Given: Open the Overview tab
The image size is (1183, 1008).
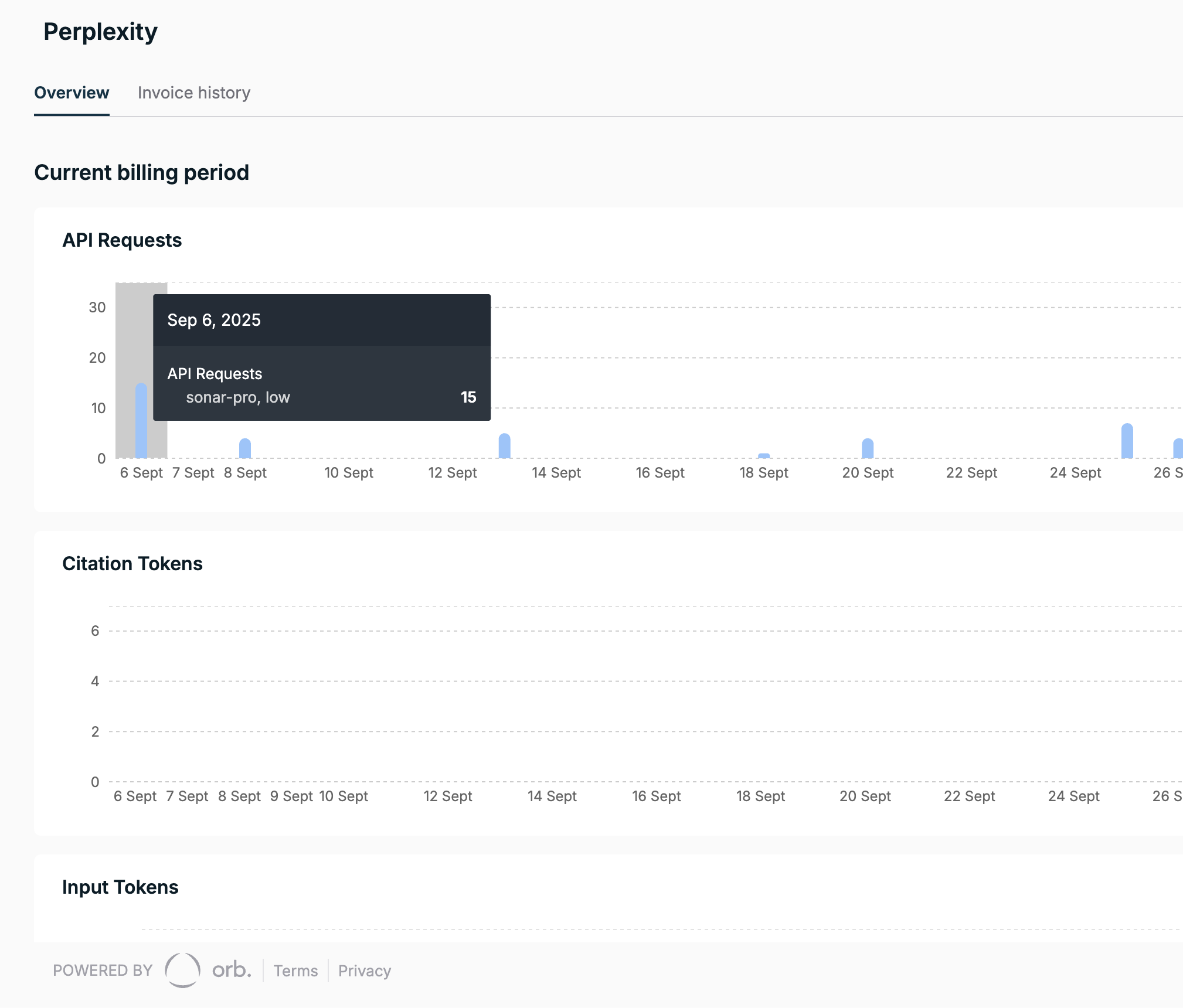Looking at the screenshot, I should (72, 93).
